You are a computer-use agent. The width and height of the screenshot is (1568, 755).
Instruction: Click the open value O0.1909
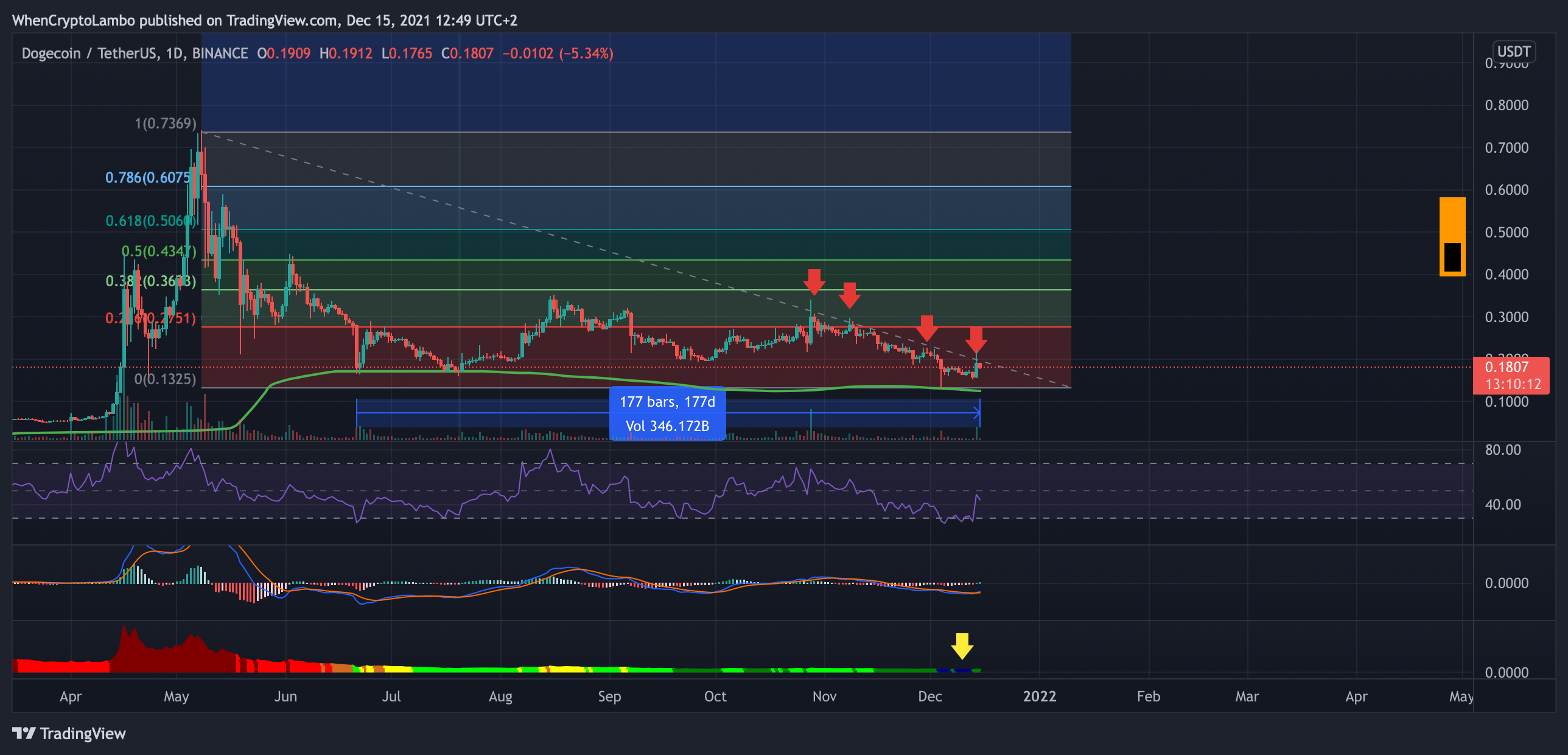pos(284,54)
